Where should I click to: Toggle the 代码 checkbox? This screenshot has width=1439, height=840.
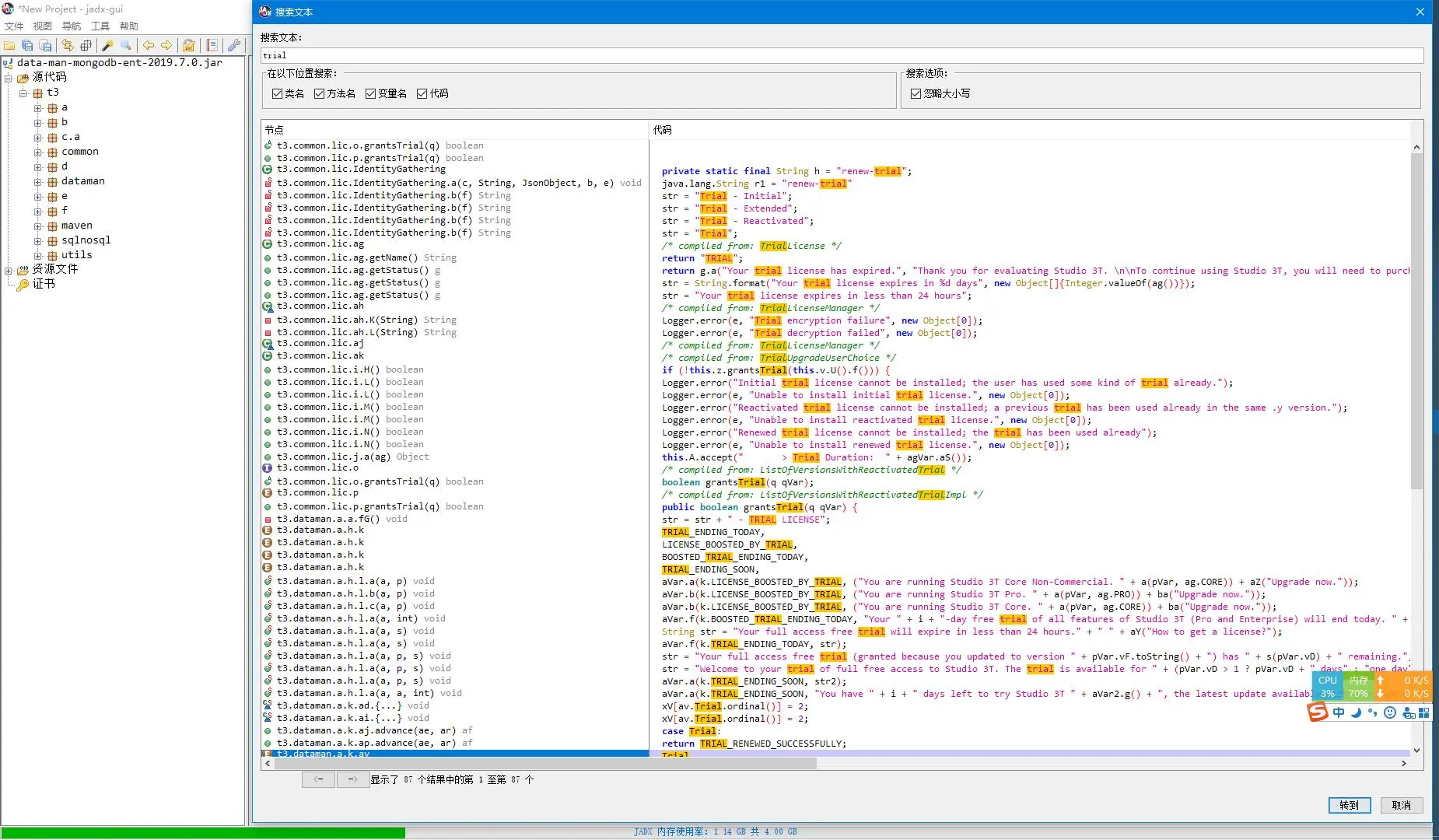(422, 93)
